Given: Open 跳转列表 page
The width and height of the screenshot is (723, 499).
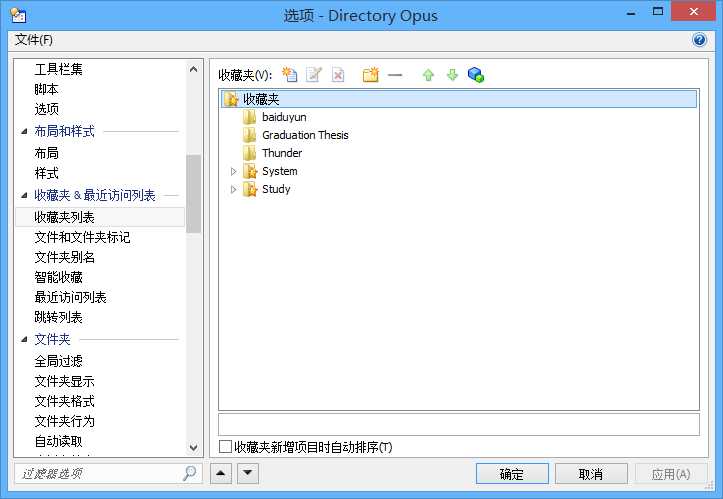Looking at the screenshot, I should [59, 317].
